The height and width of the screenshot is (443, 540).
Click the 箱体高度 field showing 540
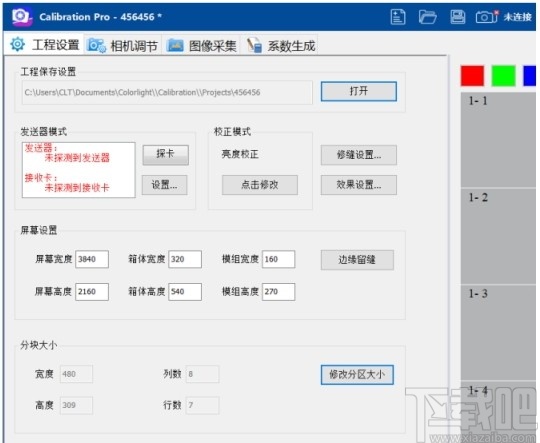(185, 292)
